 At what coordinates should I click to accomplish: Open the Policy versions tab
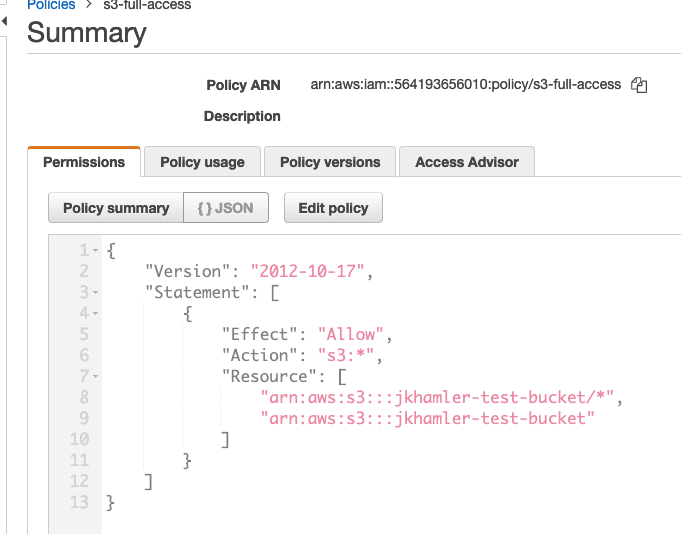pyautogui.click(x=330, y=162)
